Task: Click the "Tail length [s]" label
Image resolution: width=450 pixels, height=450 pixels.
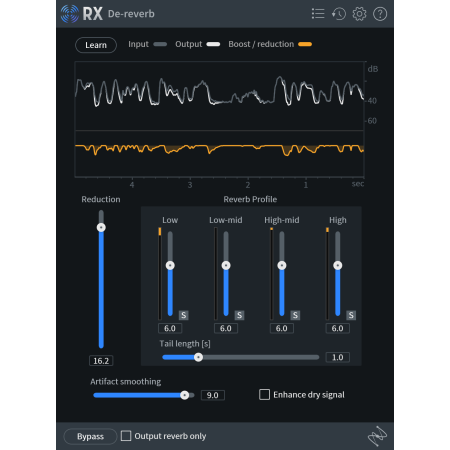Action: (x=185, y=344)
